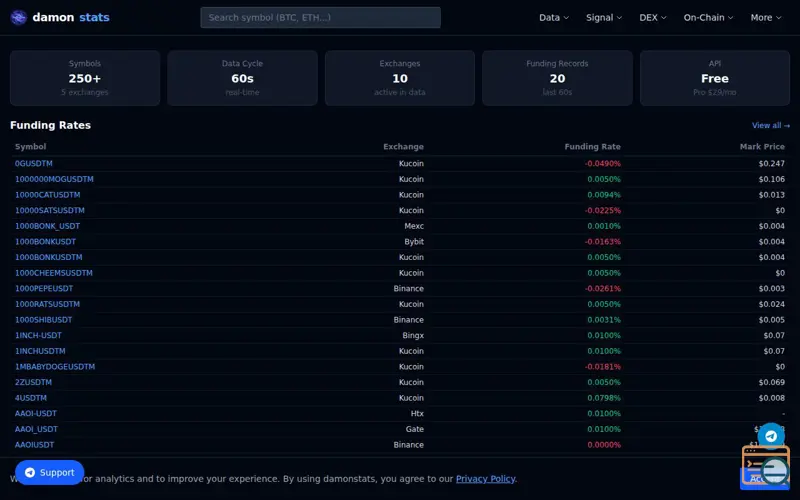Open the floating Telegram chat icon

[x=771, y=436]
